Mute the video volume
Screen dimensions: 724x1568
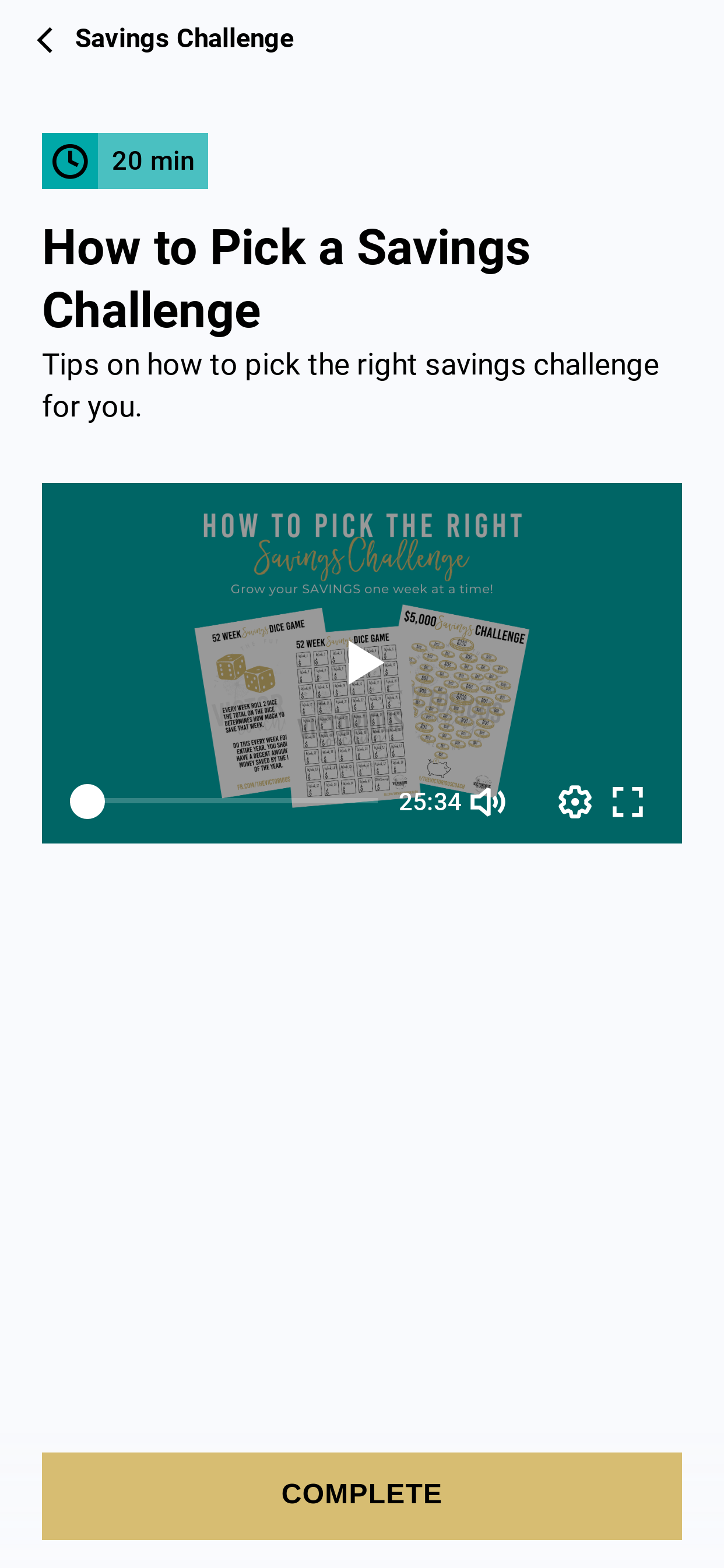coord(488,801)
